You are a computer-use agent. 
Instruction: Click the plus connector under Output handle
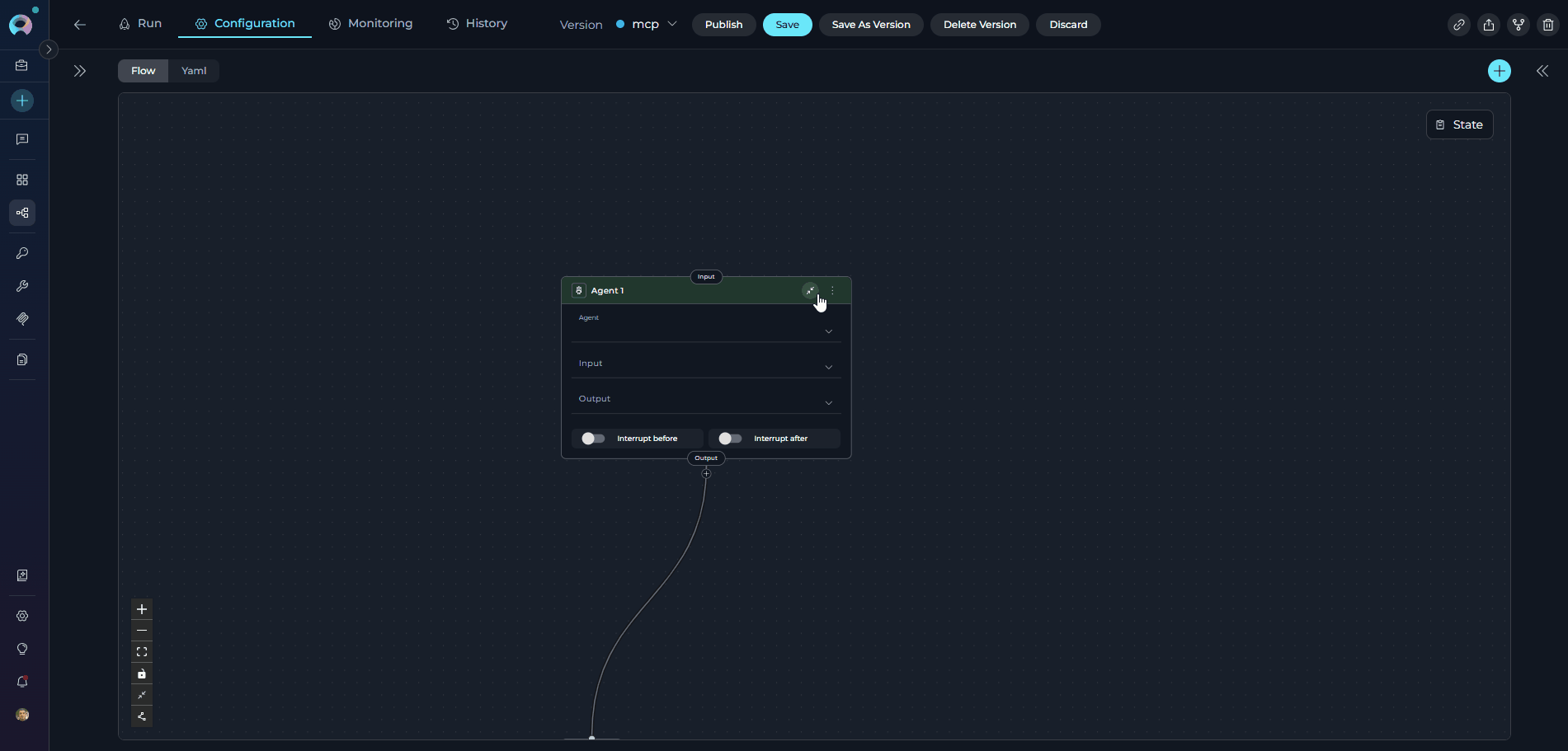(x=706, y=473)
